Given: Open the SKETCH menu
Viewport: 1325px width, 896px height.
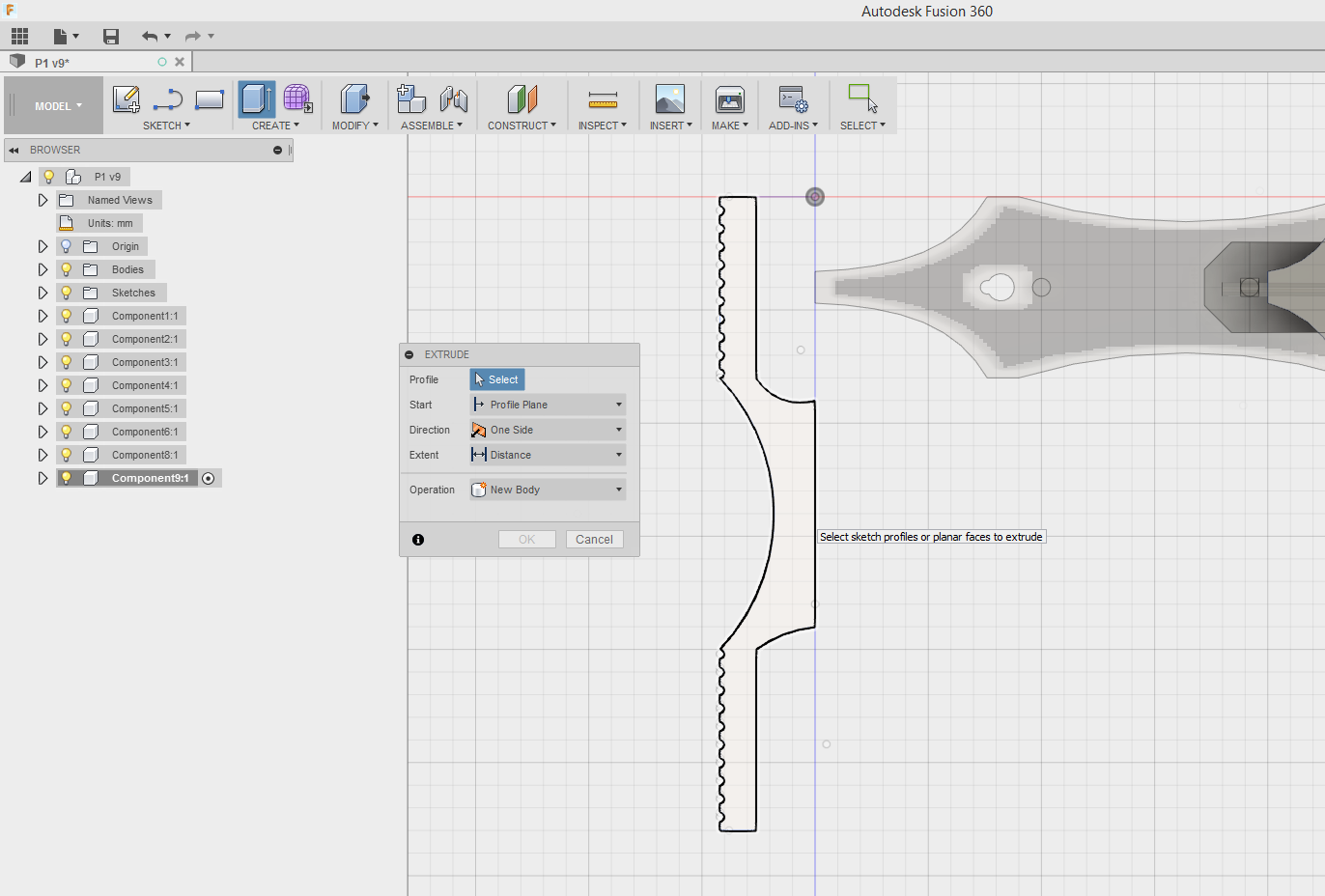Looking at the screenshot, I should click(x=166, y=126).
